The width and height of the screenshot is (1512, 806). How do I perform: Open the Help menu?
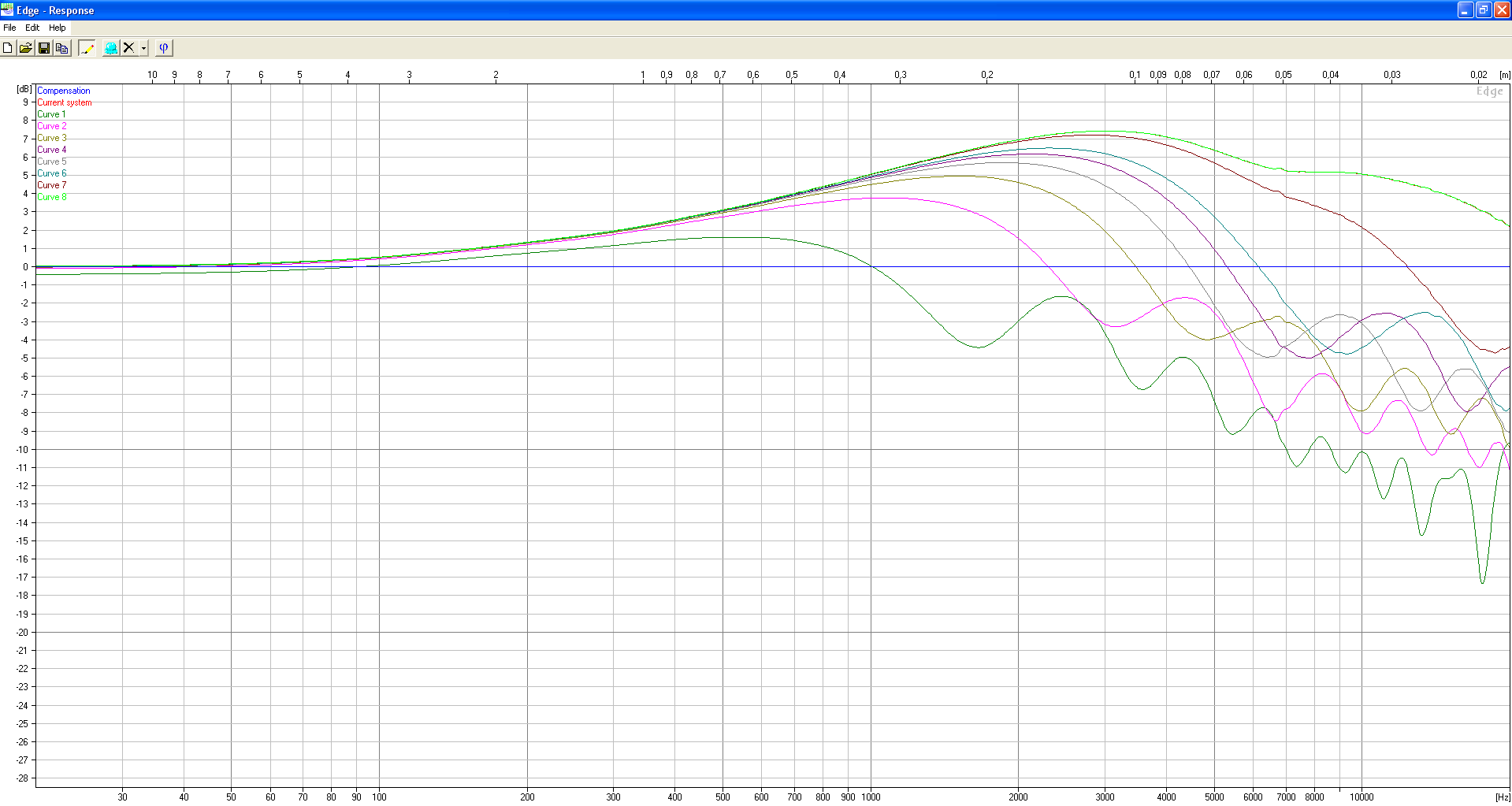[x=58, y=28]
